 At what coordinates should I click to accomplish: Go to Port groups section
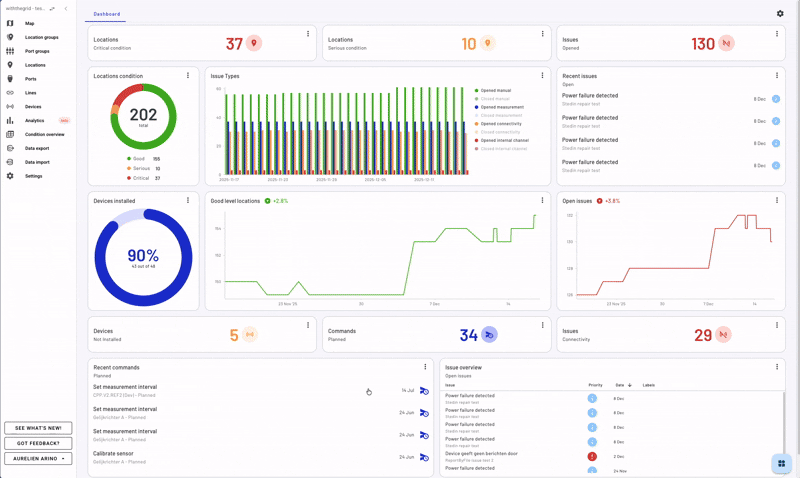pyautogui.click(x=37, y=51)
